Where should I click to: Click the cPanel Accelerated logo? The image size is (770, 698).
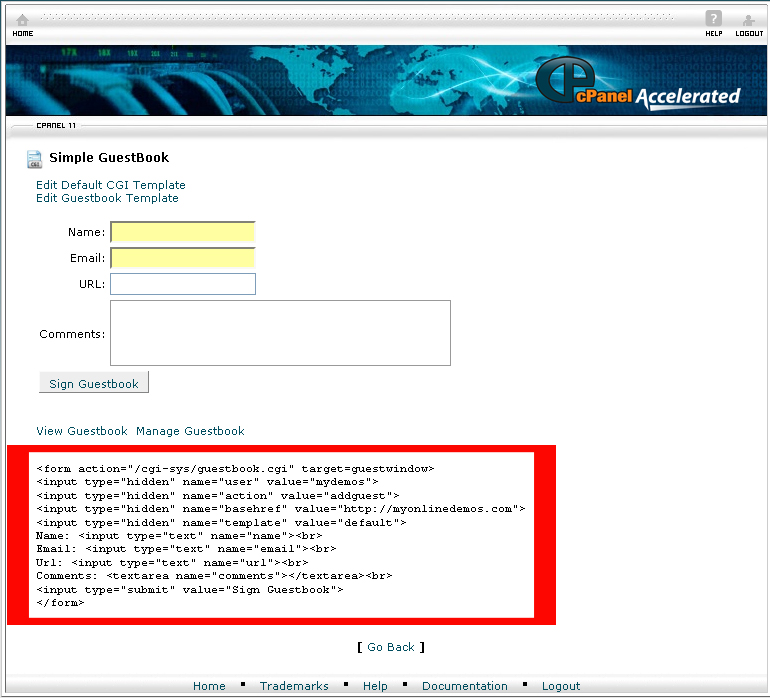coord(638,84)
